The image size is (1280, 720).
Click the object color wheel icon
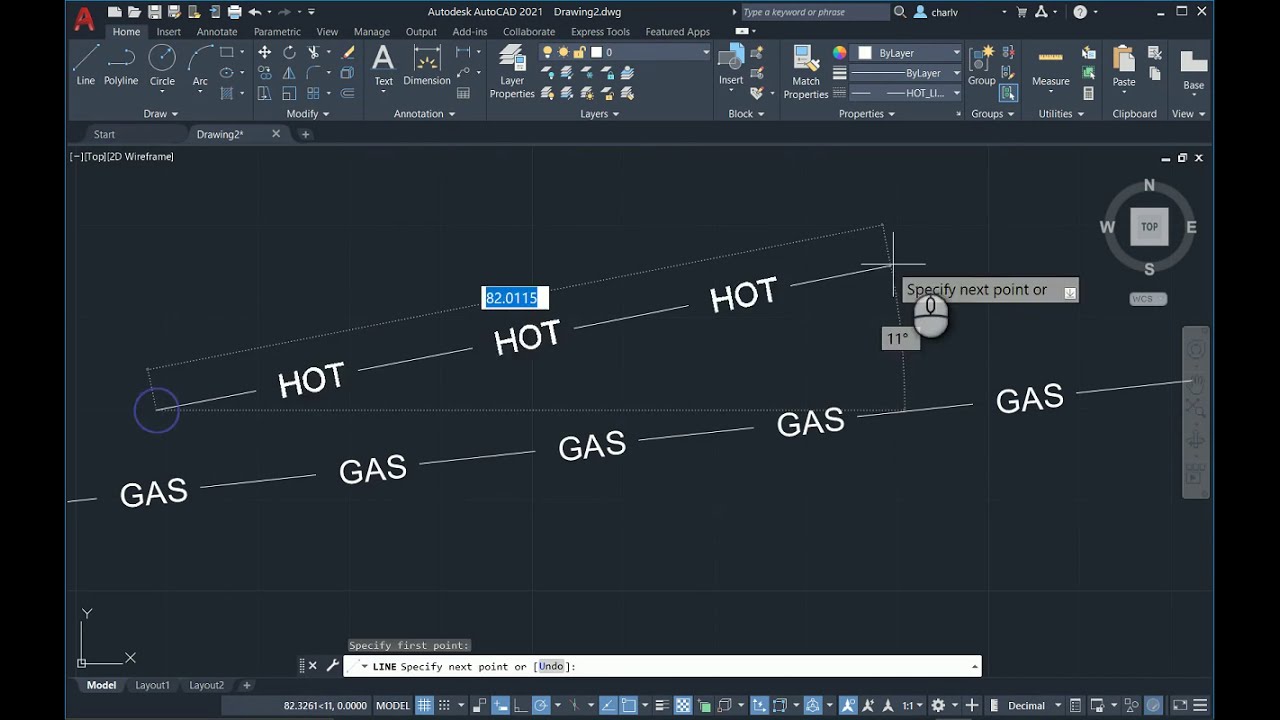click(839, 53)
